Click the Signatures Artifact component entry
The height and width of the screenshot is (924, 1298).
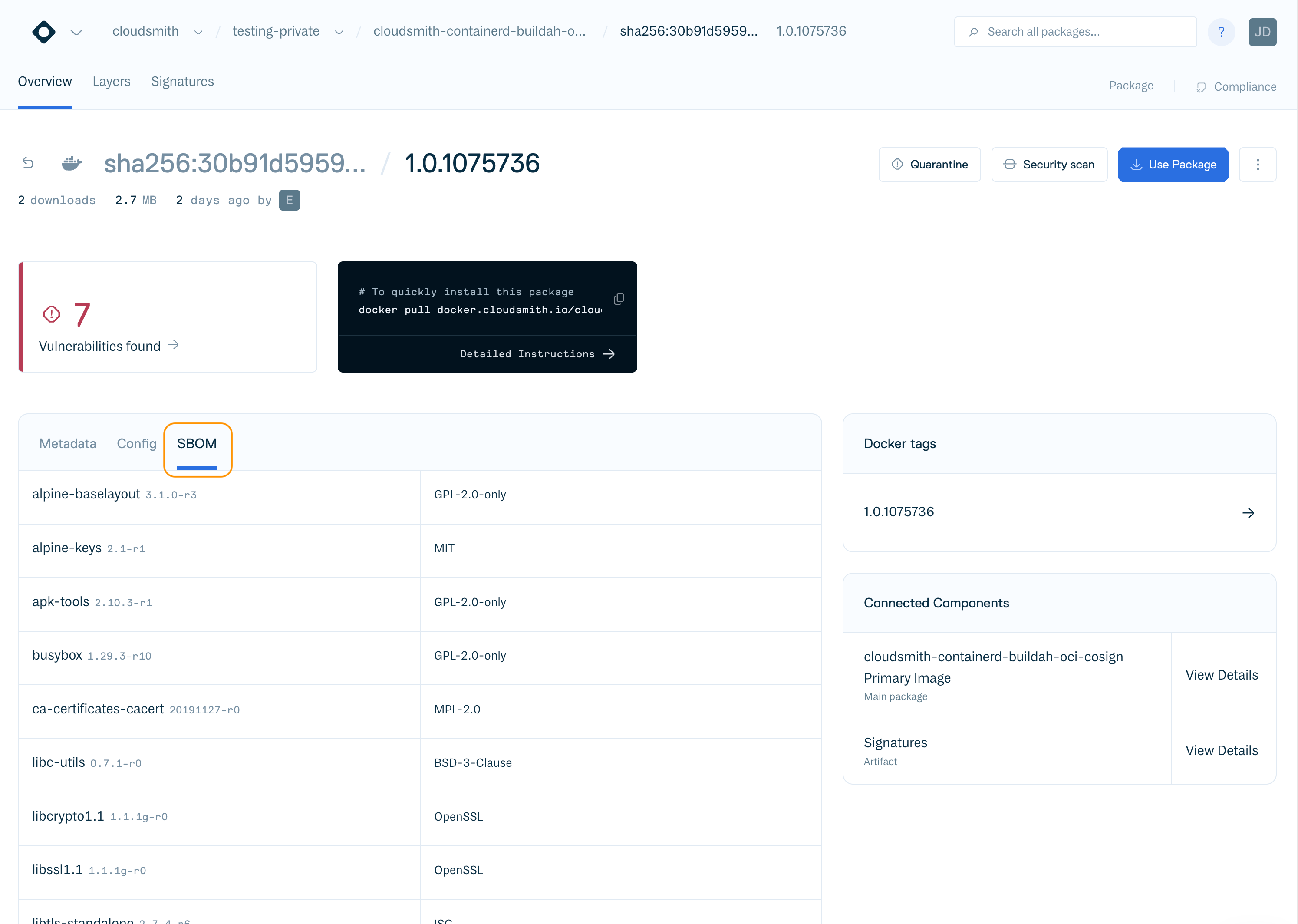(1007, 752)
